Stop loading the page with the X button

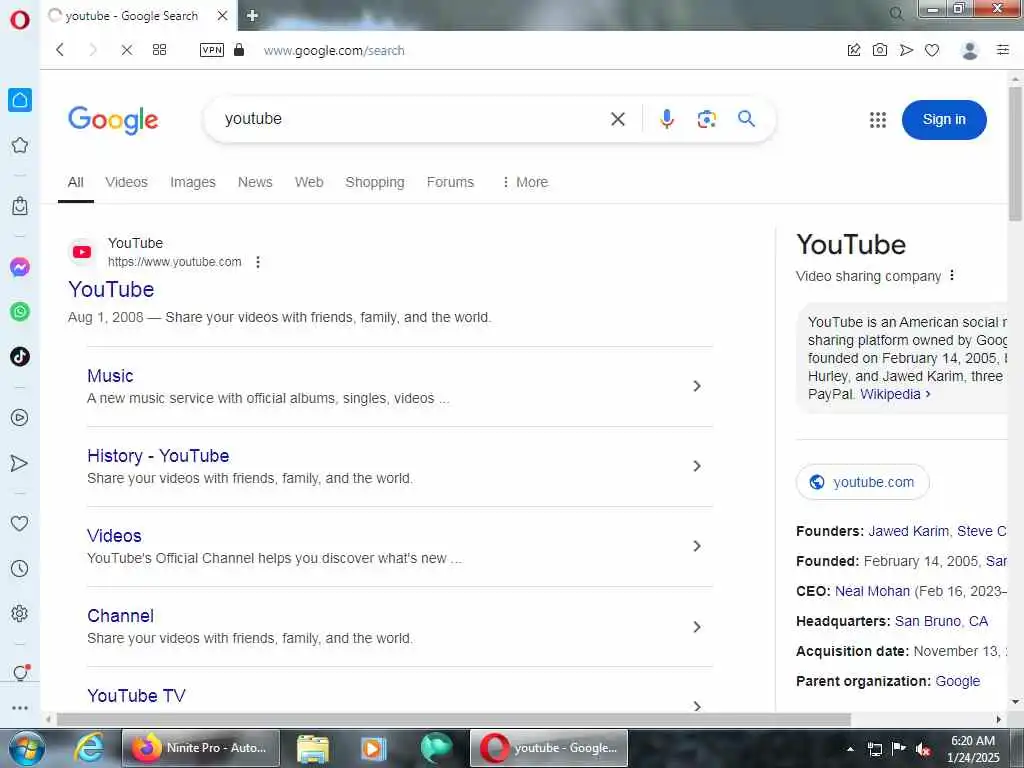click(127, 50)
